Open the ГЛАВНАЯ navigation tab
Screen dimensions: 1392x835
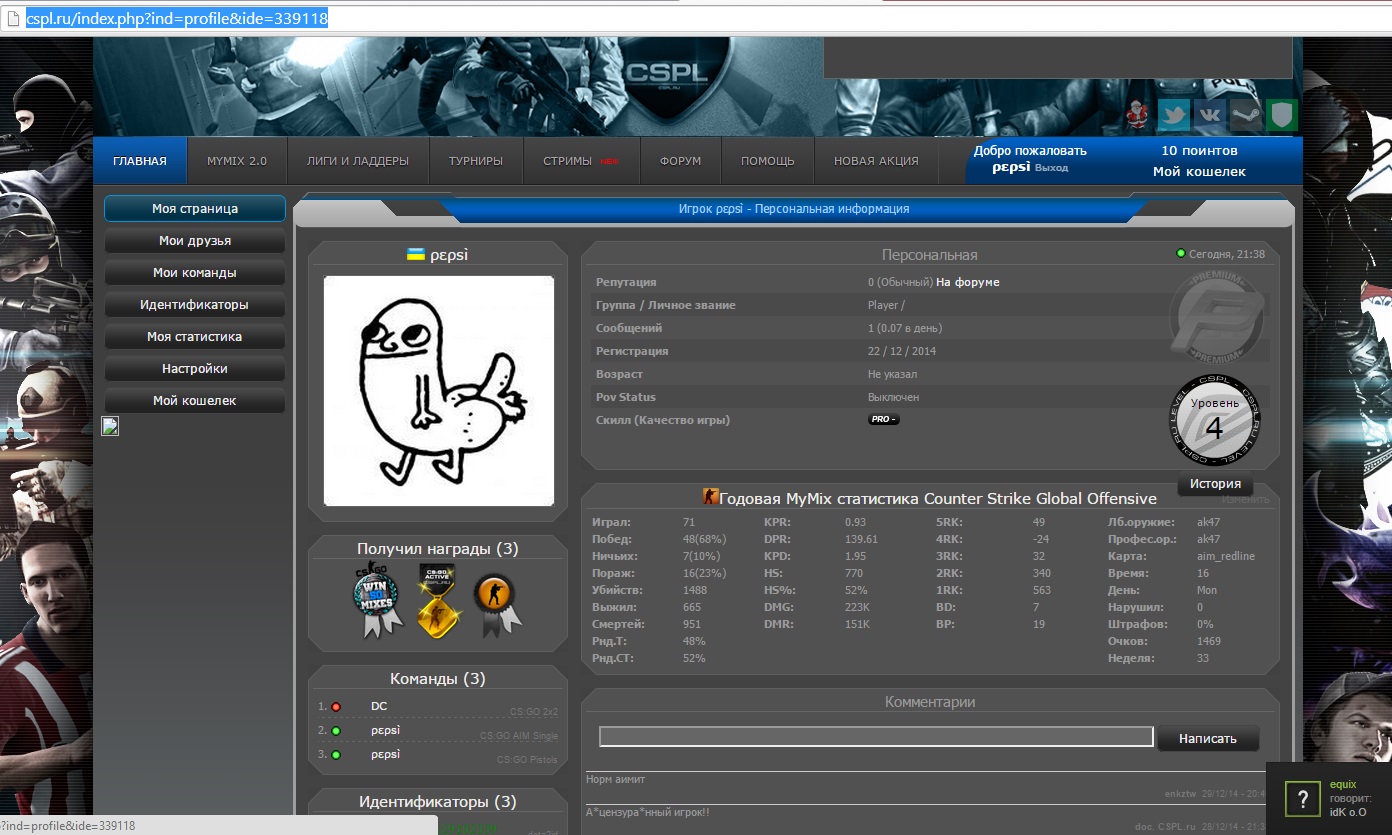[x=140, y=161]
